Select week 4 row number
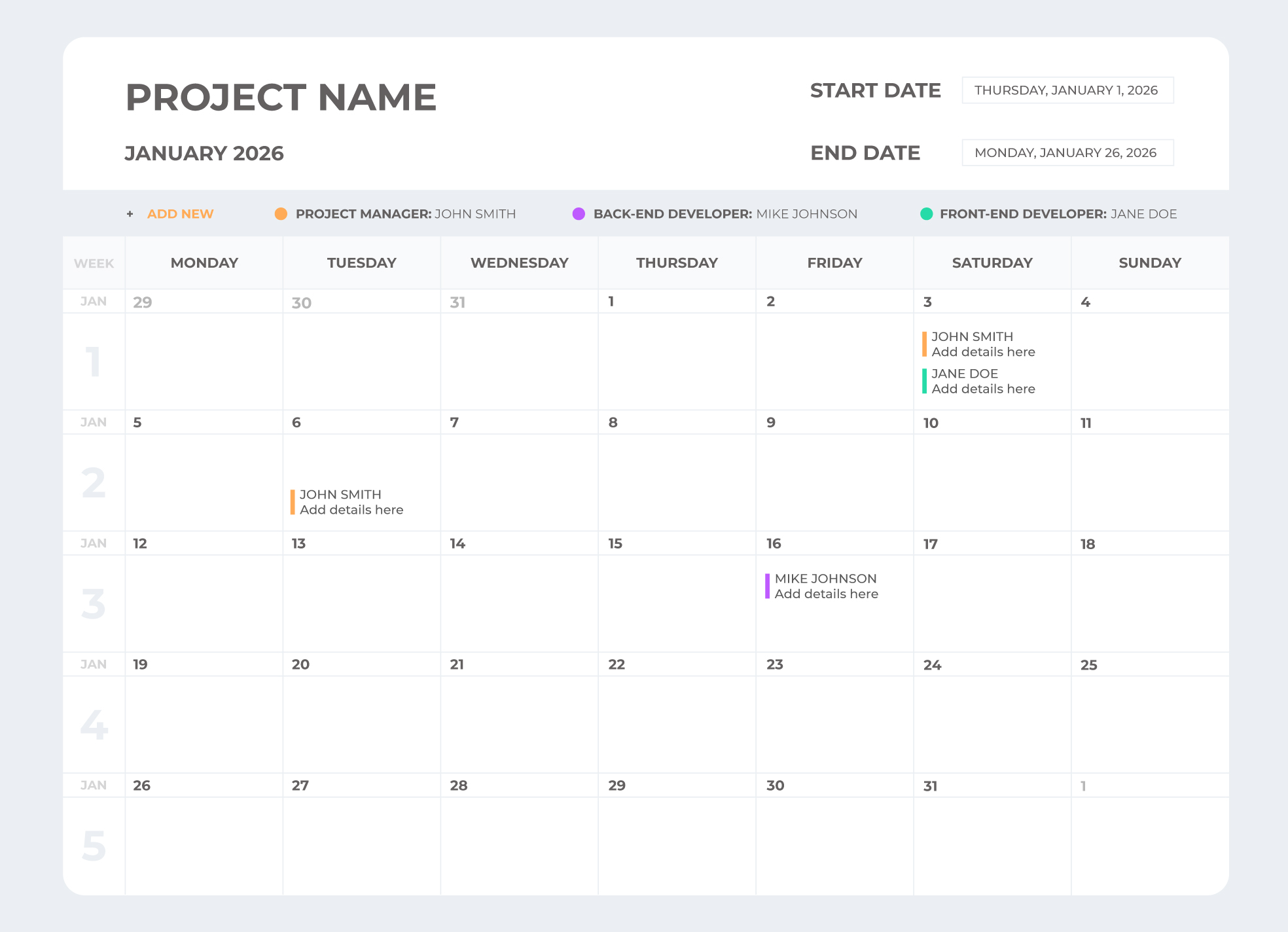 94,725
